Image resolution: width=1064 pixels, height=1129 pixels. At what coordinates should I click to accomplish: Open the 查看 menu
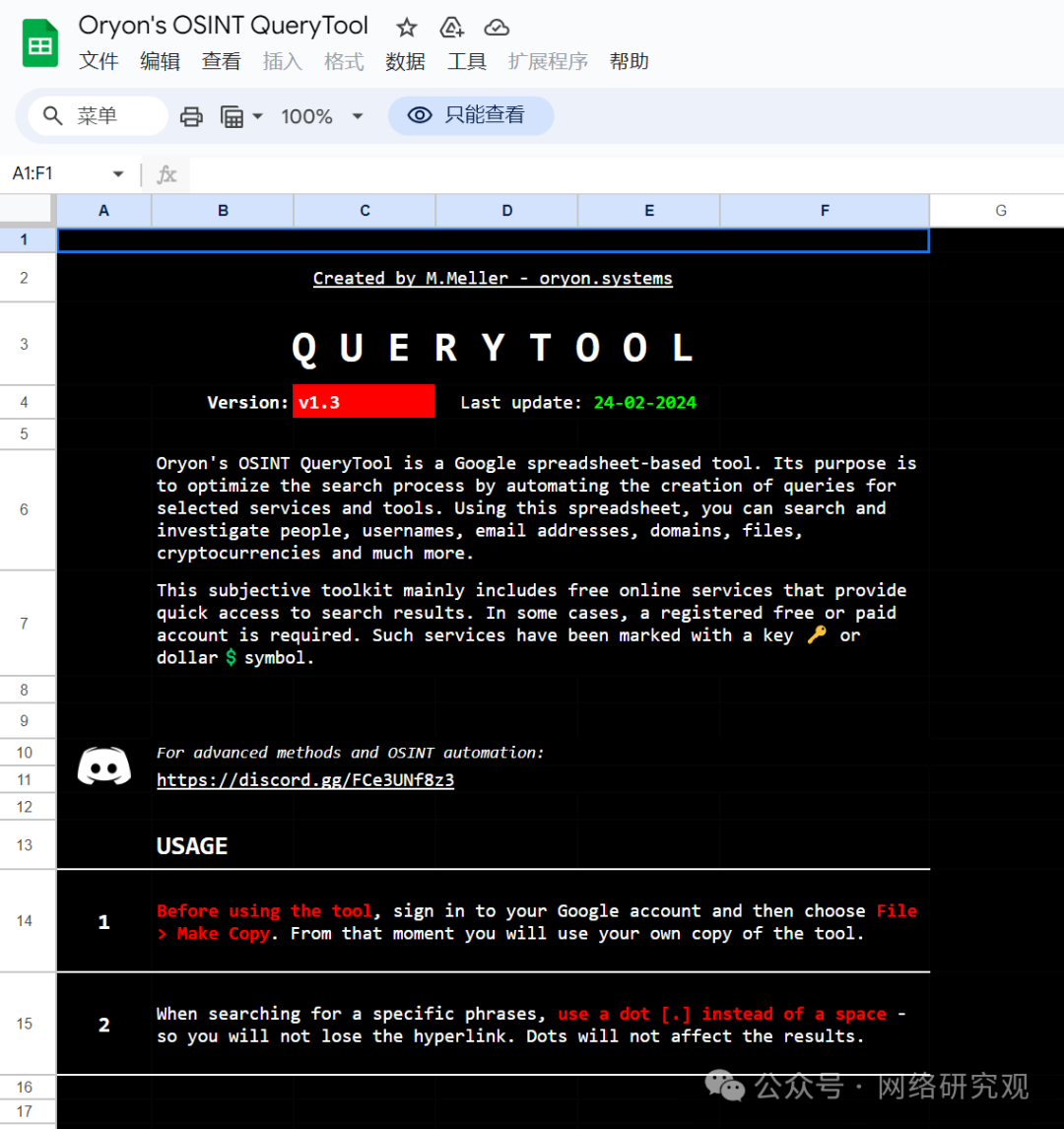221,61
